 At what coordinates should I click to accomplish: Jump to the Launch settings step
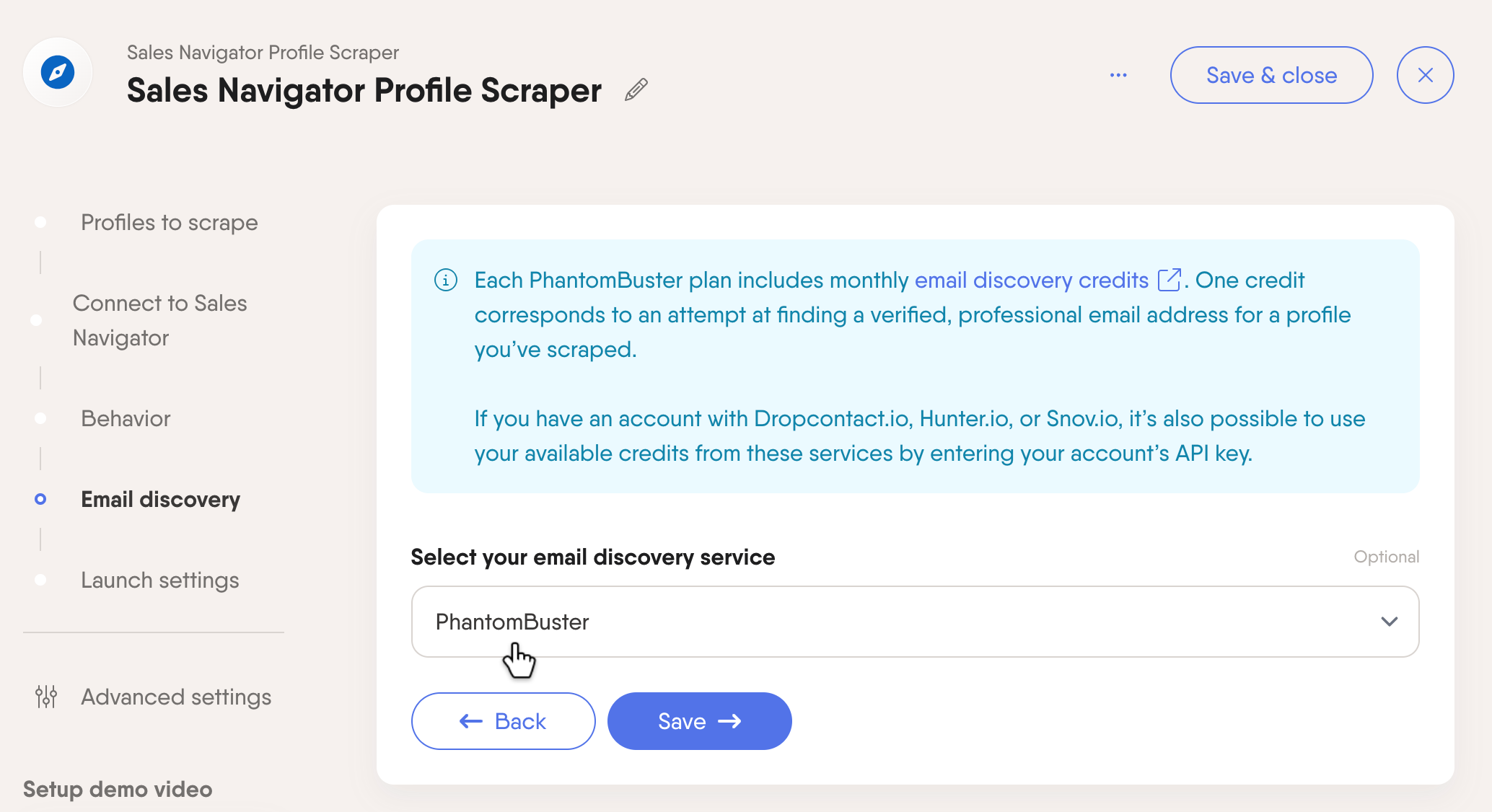[159, 581]
